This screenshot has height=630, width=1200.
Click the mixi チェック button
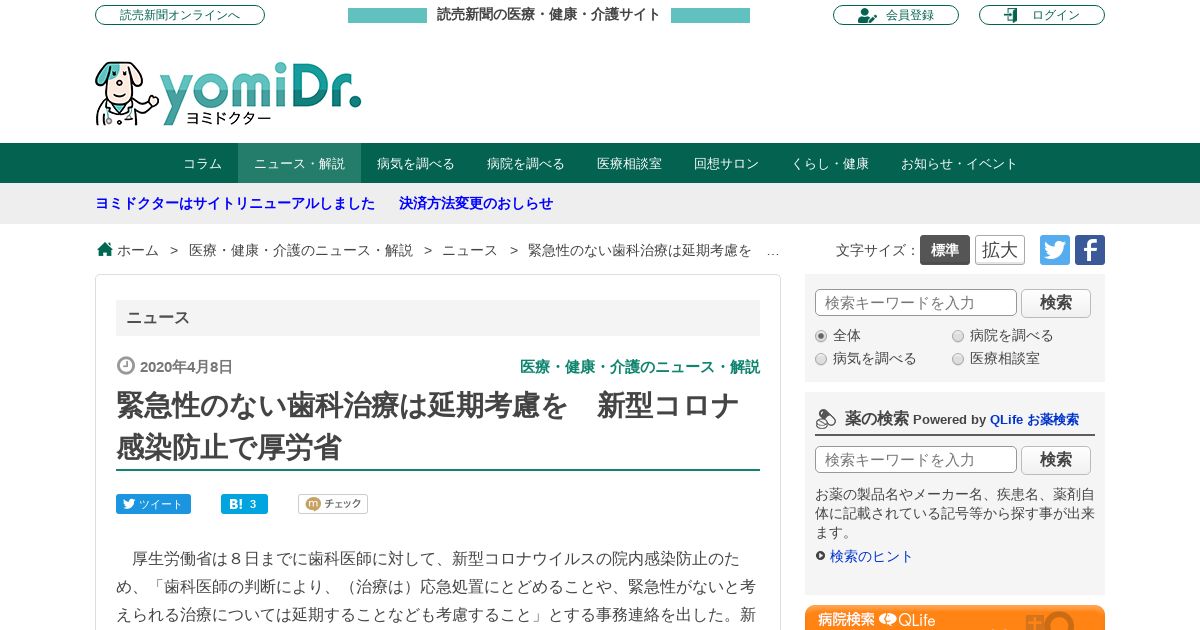(333, 504)
